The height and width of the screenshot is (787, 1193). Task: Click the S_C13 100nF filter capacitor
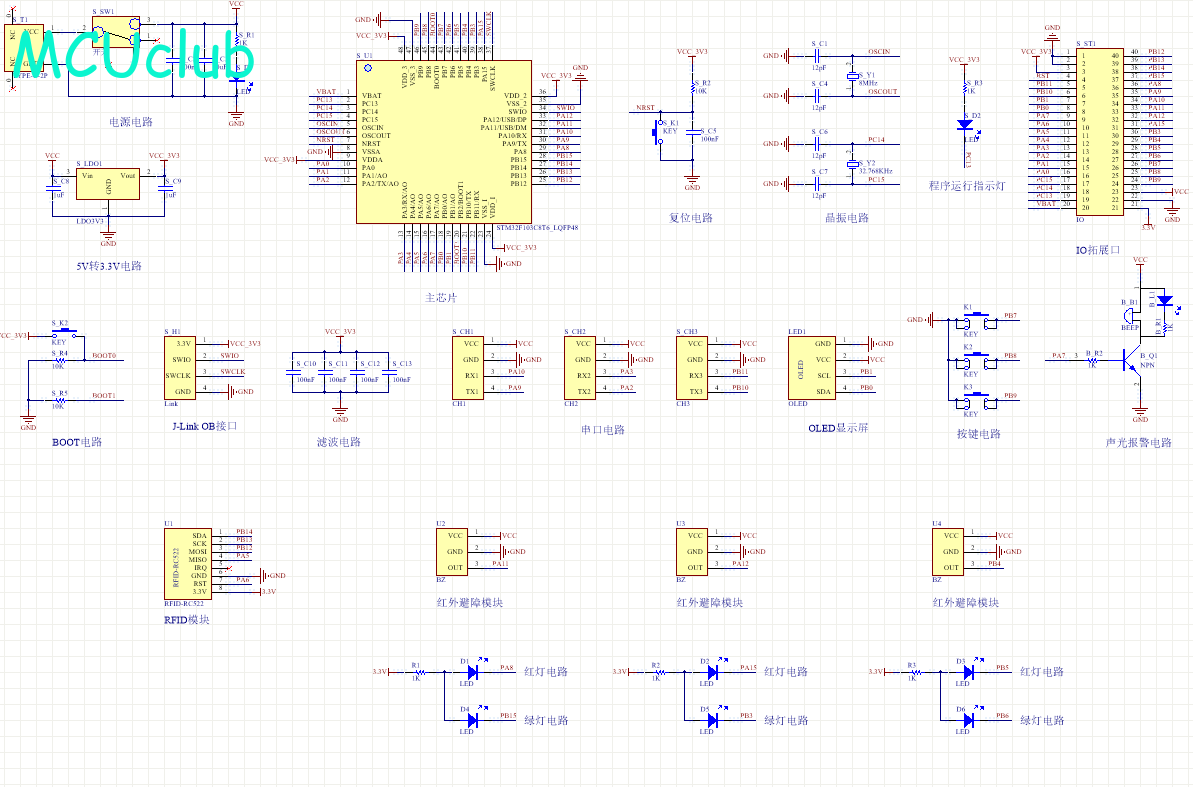[389, 371]
